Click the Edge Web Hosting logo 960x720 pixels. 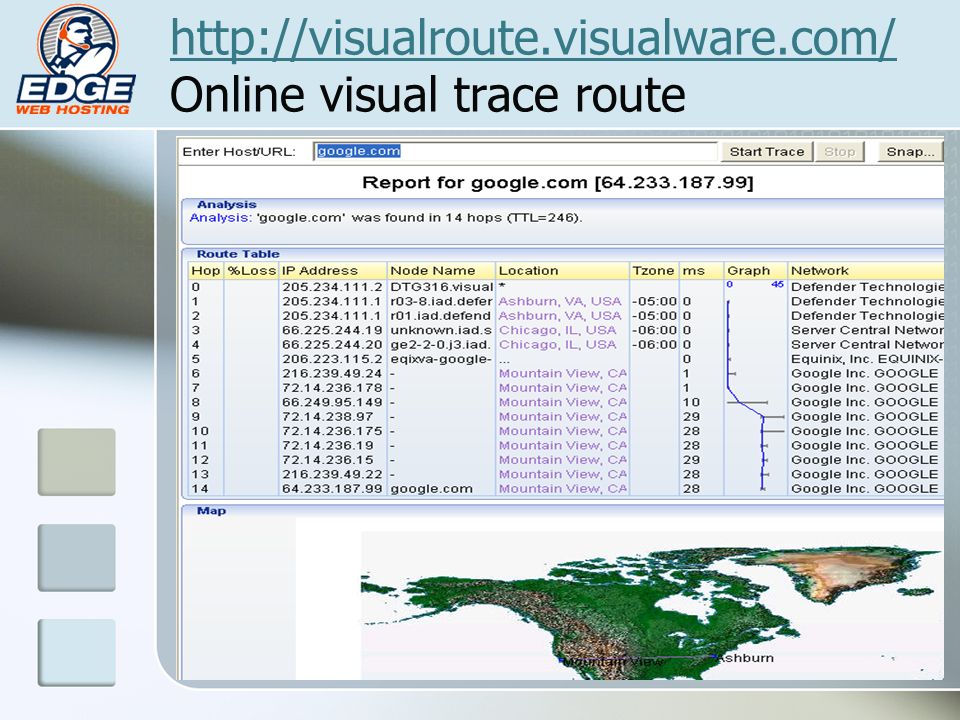pos(75,60)
